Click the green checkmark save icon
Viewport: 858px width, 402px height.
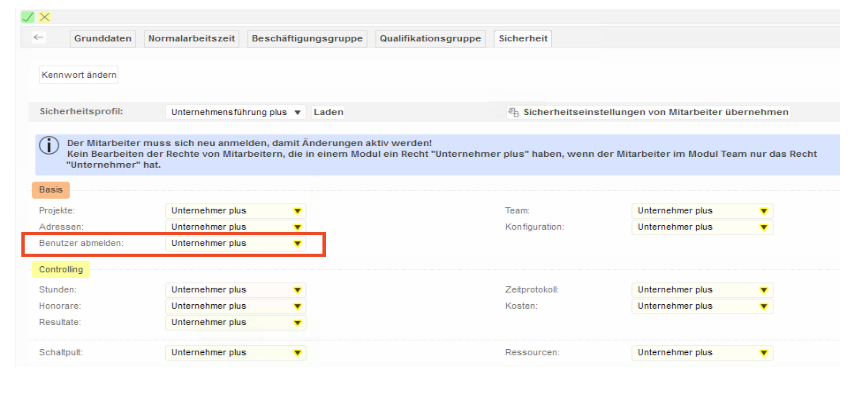click(x=28, y=17)
